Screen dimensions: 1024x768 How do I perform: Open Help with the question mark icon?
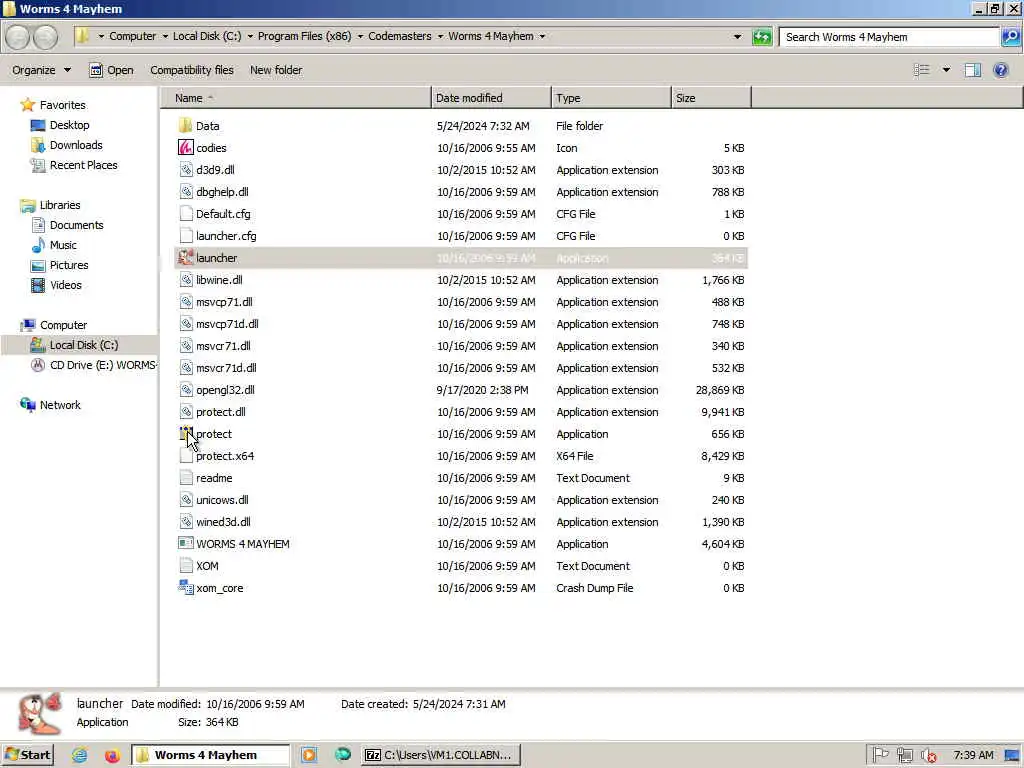[1000, 70]
